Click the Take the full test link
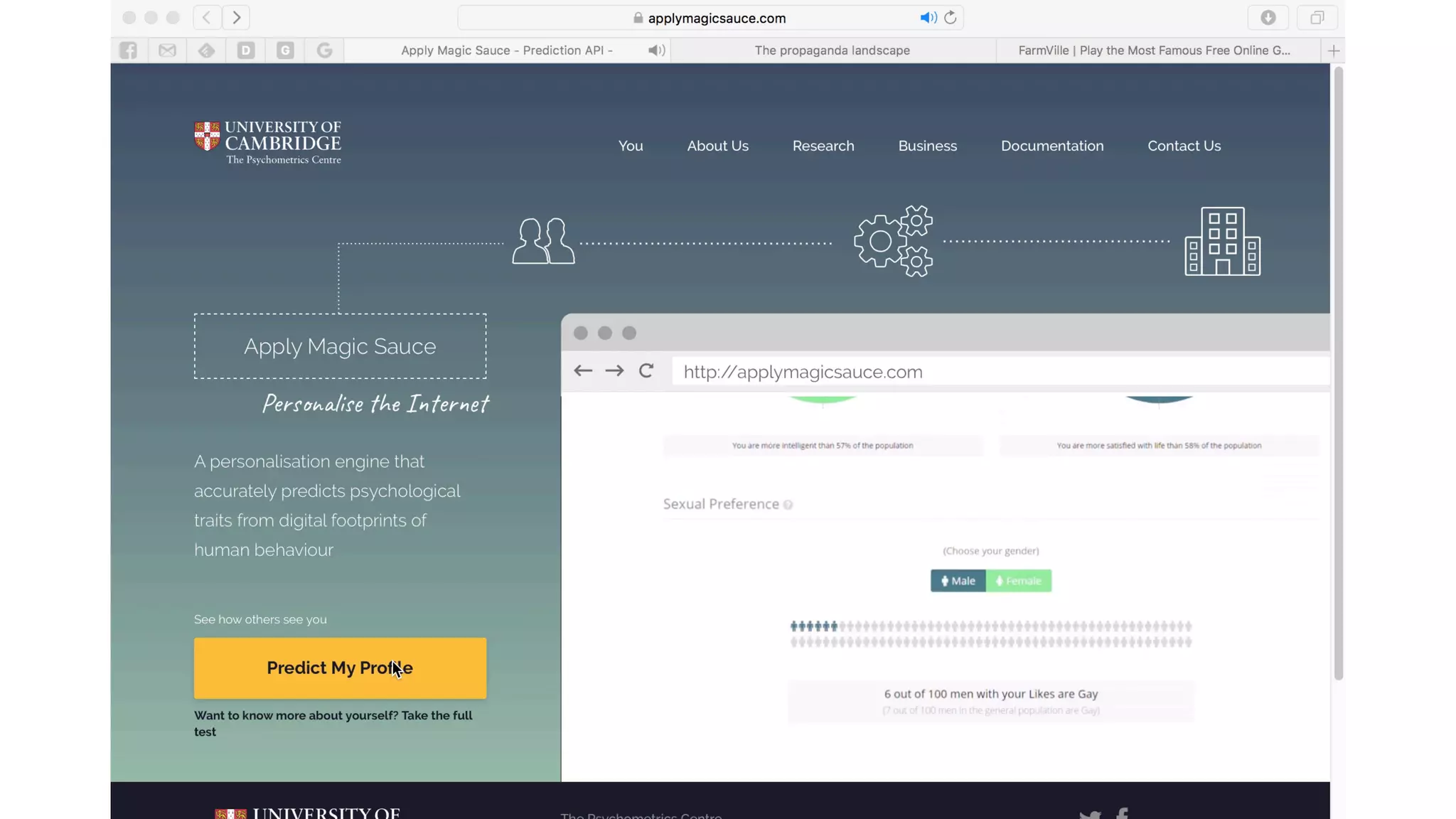The height and width of the screenshot is (819, 1456). (437, 716)
